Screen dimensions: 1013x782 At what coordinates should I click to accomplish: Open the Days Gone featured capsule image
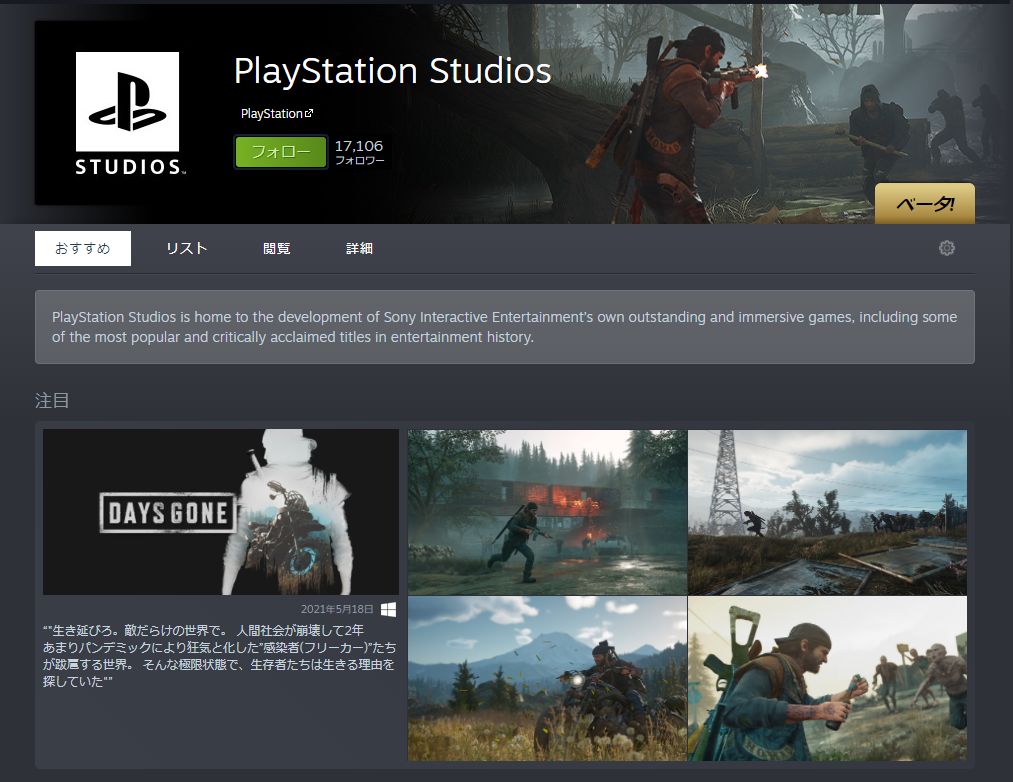coord(221,512)
